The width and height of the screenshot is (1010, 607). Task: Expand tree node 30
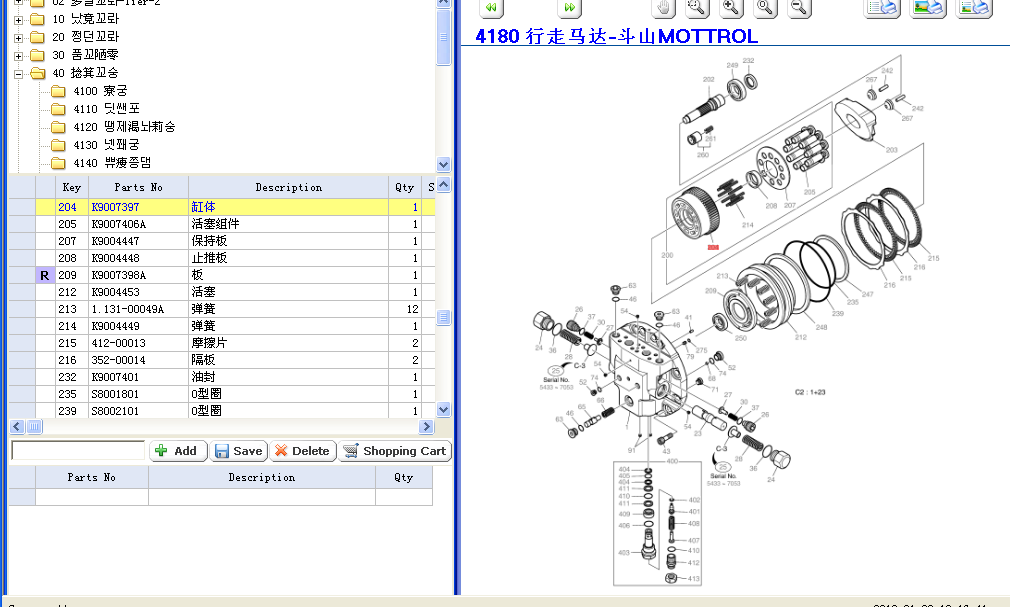pos(19,56)
